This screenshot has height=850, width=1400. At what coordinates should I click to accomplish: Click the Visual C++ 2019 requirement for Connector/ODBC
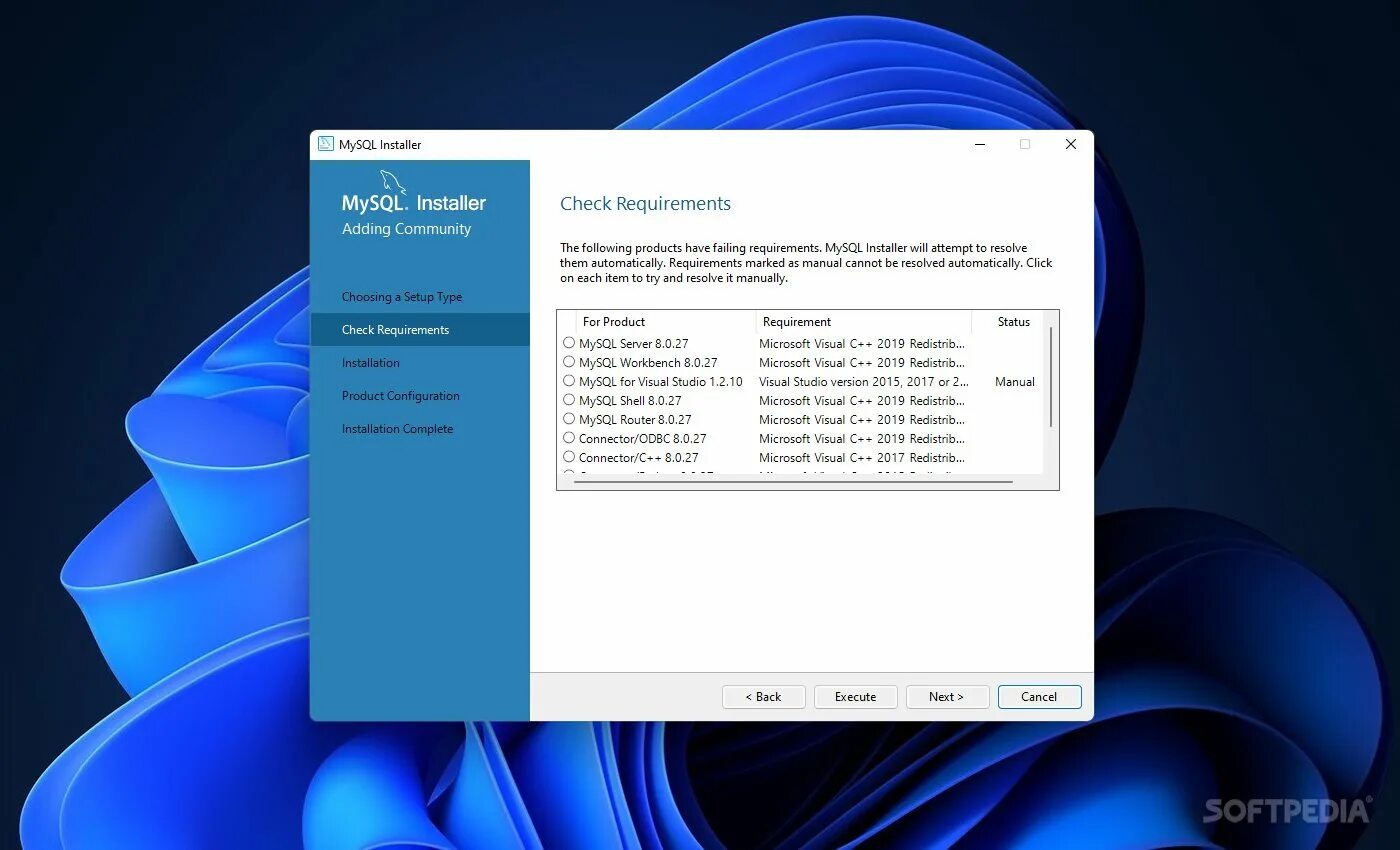(x=862, y=439)
